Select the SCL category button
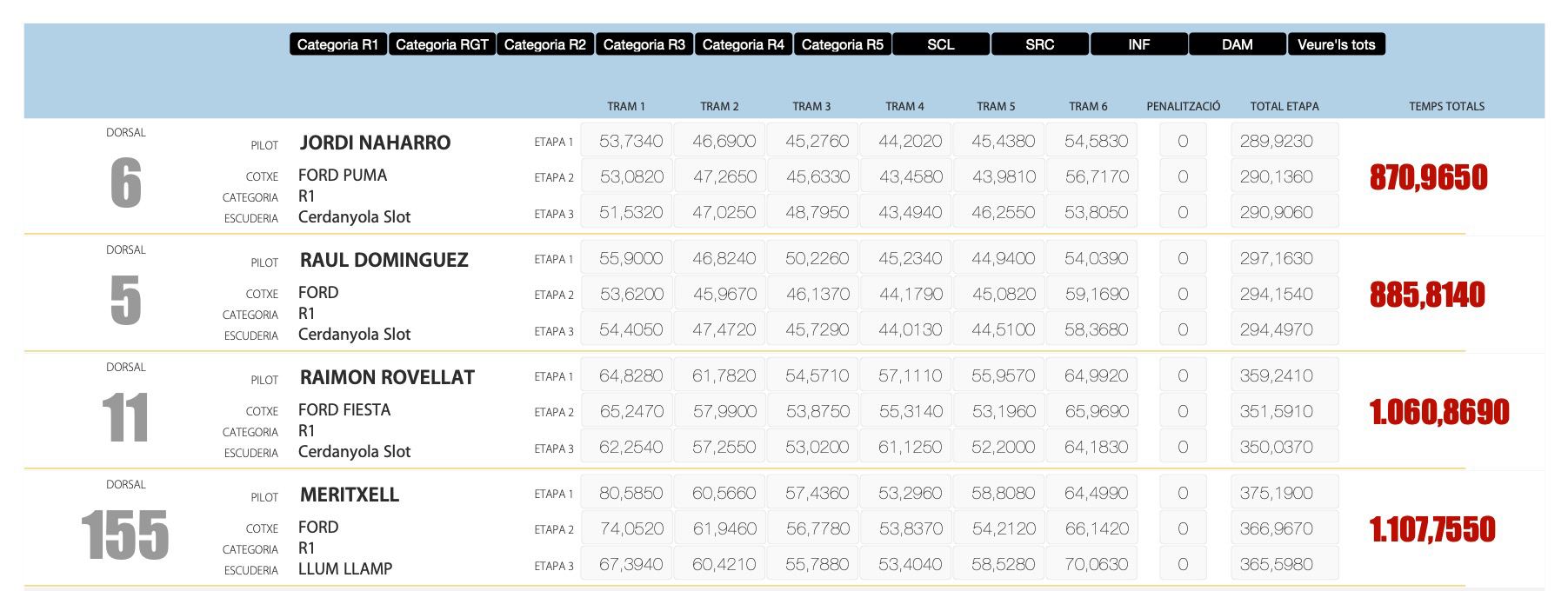The height and width of the screenshot is (591, 1568). click(x=941, y=44)
